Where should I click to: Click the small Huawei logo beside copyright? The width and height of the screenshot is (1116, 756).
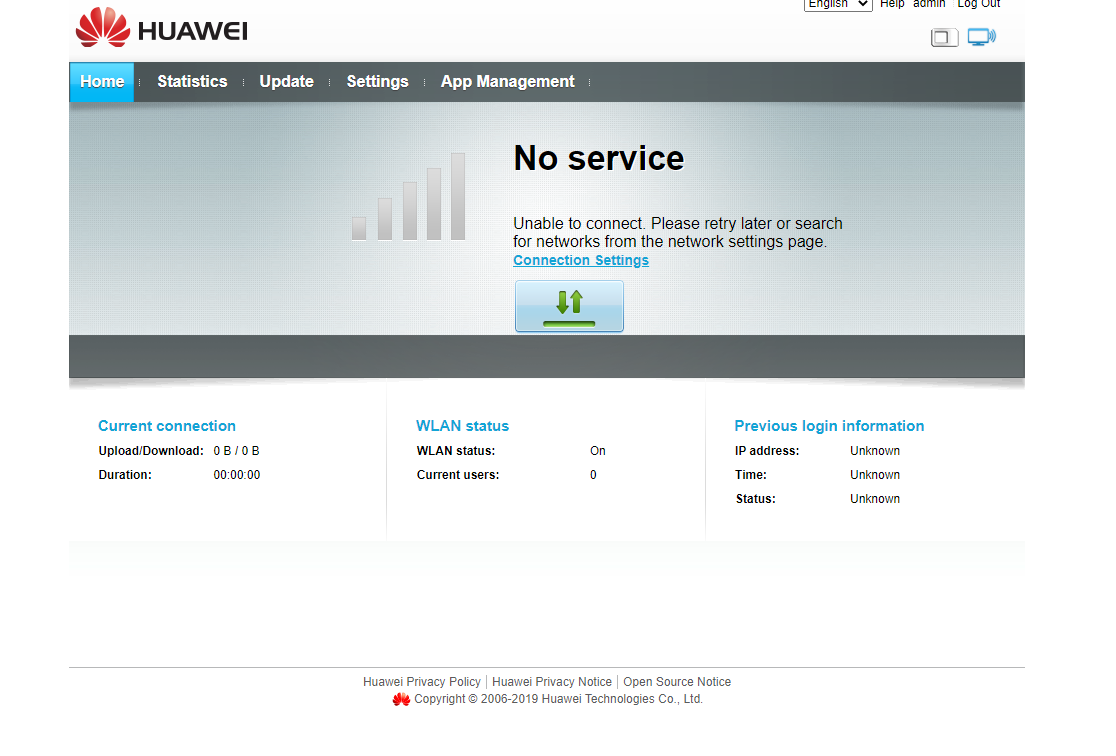tap(401, 700)
